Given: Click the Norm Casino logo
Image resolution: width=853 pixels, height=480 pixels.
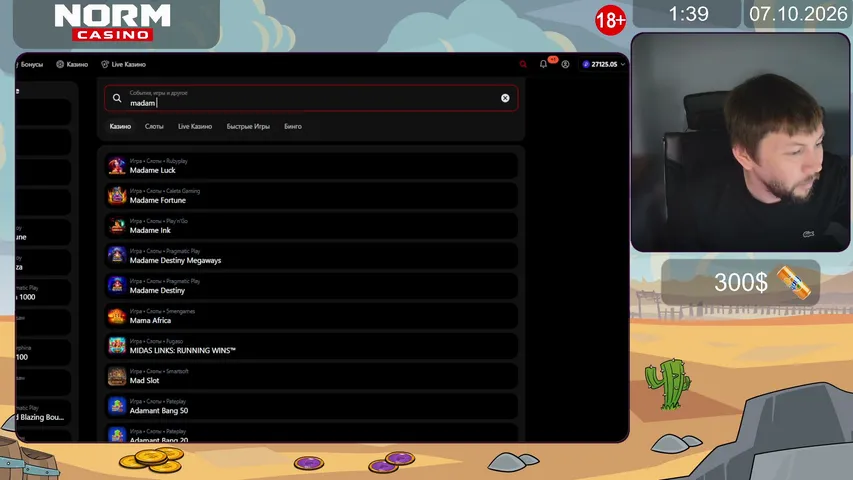Looking at the screenshot, I should [x=113, y=22].
